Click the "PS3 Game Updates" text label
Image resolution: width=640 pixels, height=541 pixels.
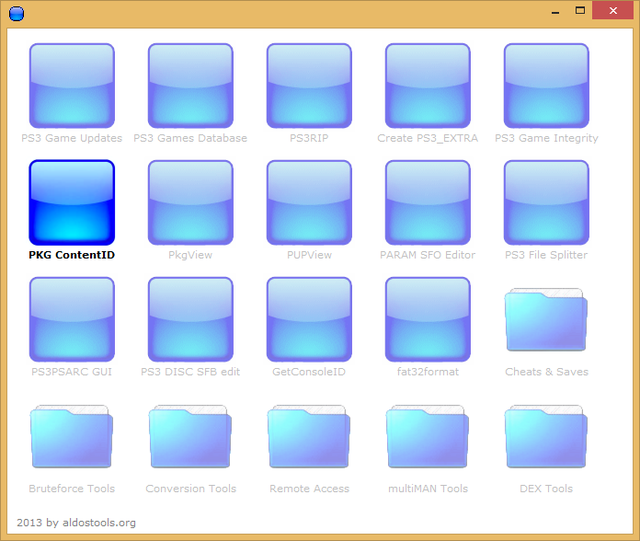[x=72, y=138]
